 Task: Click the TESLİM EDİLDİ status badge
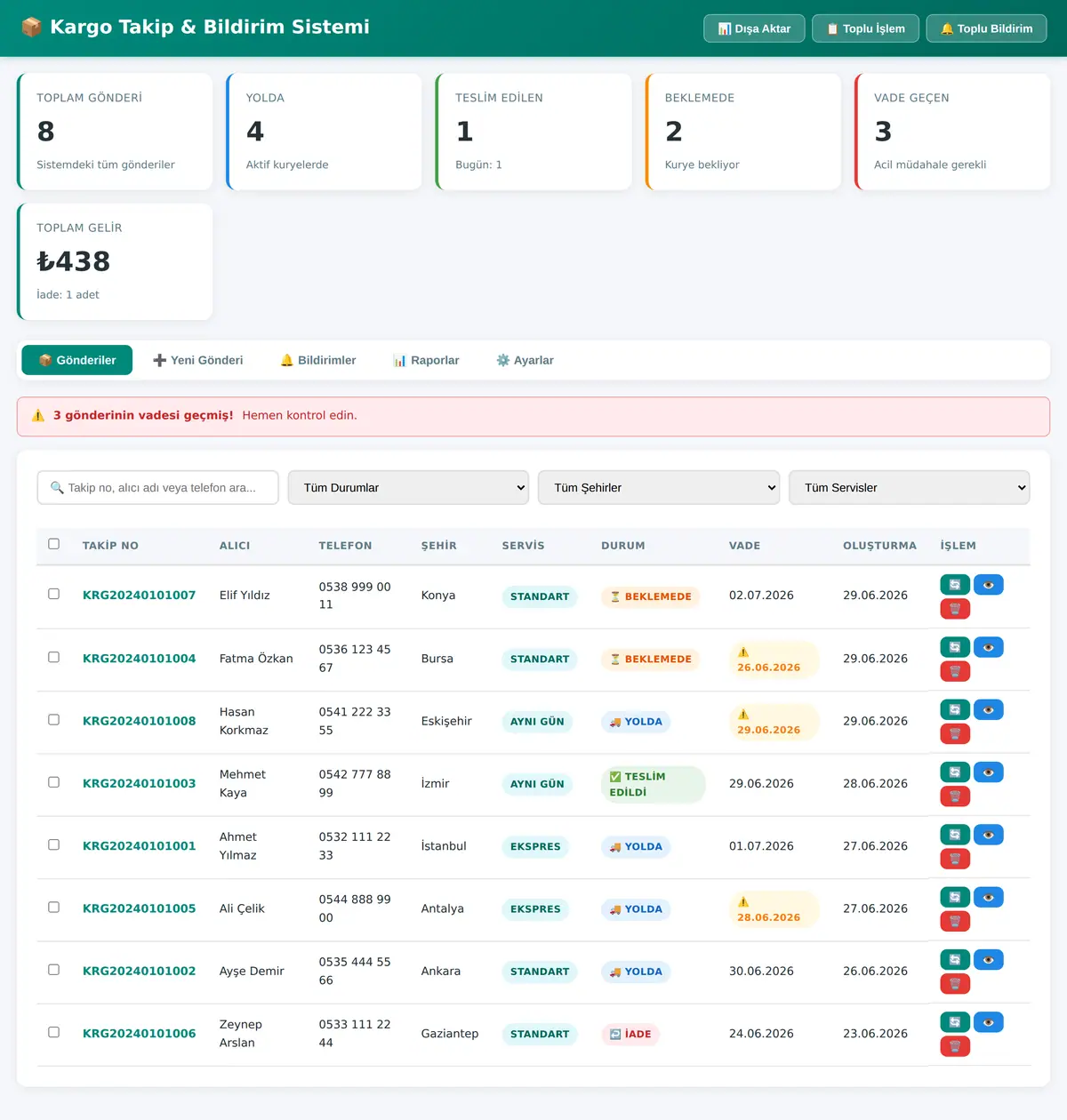(x=654, y=784)
